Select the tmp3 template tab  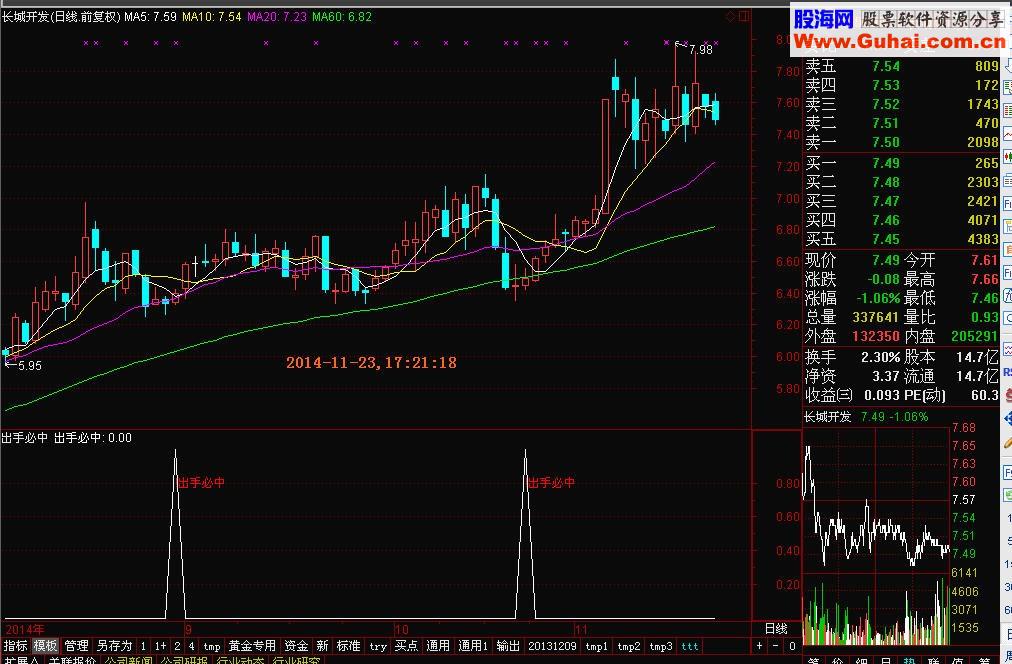(660, 646)
